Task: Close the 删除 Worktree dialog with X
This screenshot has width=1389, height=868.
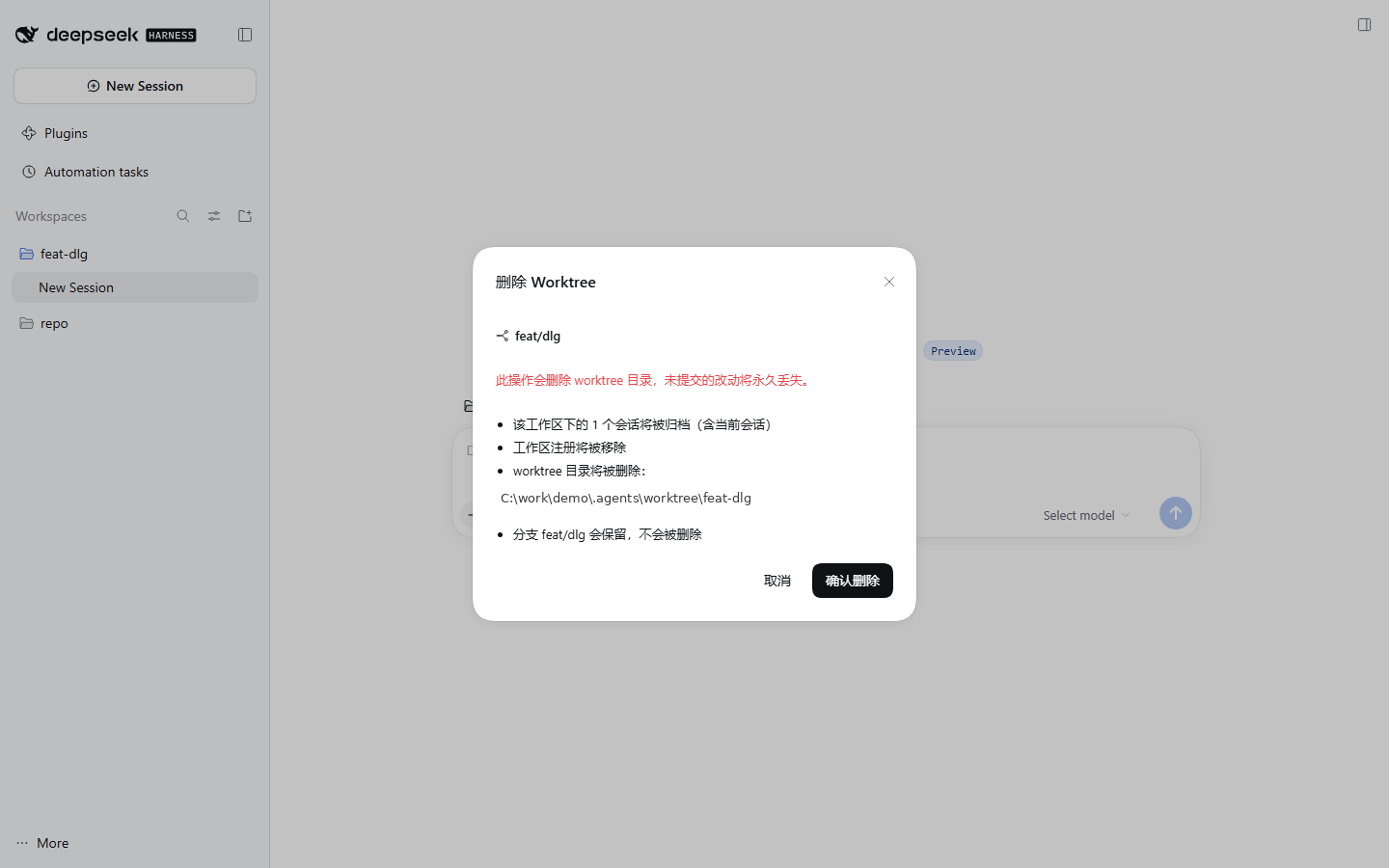Action: [x=889, y=282]
